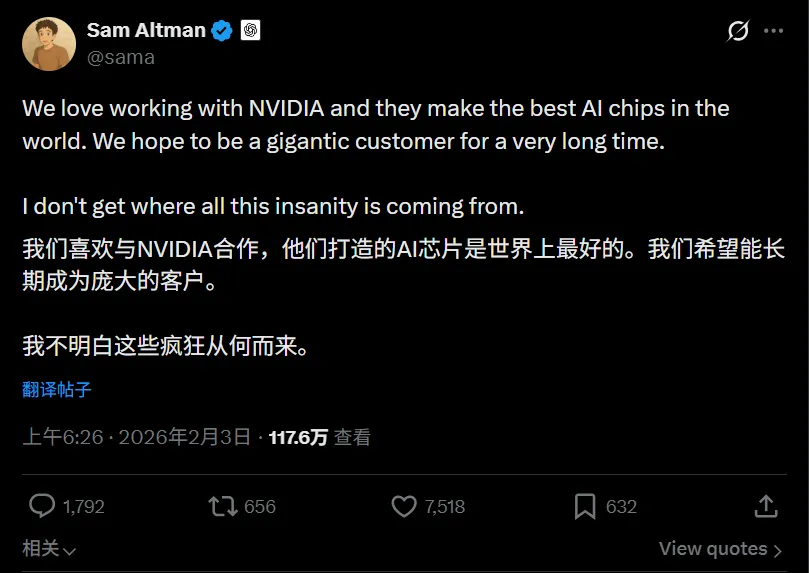Repost this tweet using retweet icon
This screenshot has width=809, height=573.
(x=222, y=507)
